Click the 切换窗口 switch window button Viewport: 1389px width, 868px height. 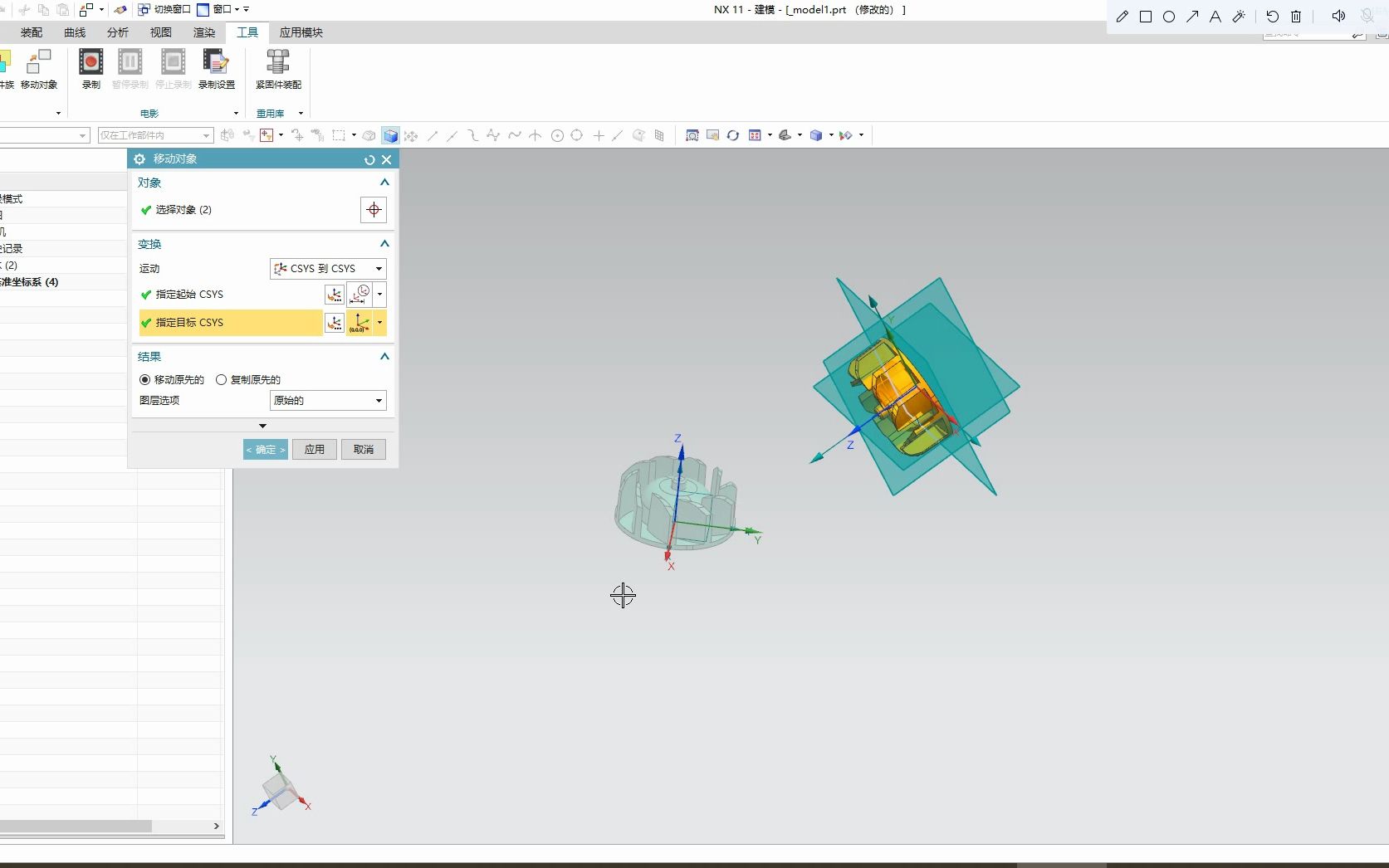[x=164, y=9]
